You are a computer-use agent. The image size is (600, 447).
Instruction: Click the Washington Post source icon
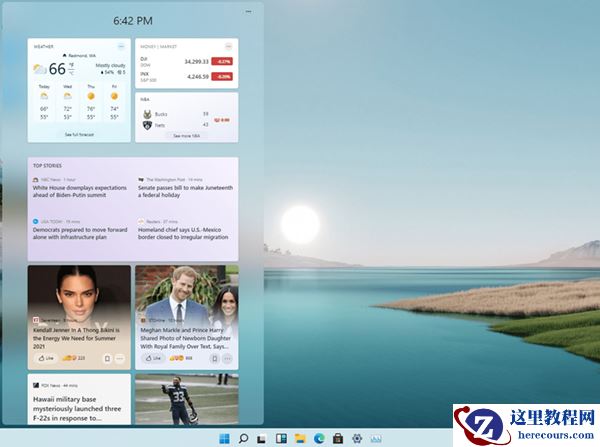pyautogui.click(x=141, y=179)
